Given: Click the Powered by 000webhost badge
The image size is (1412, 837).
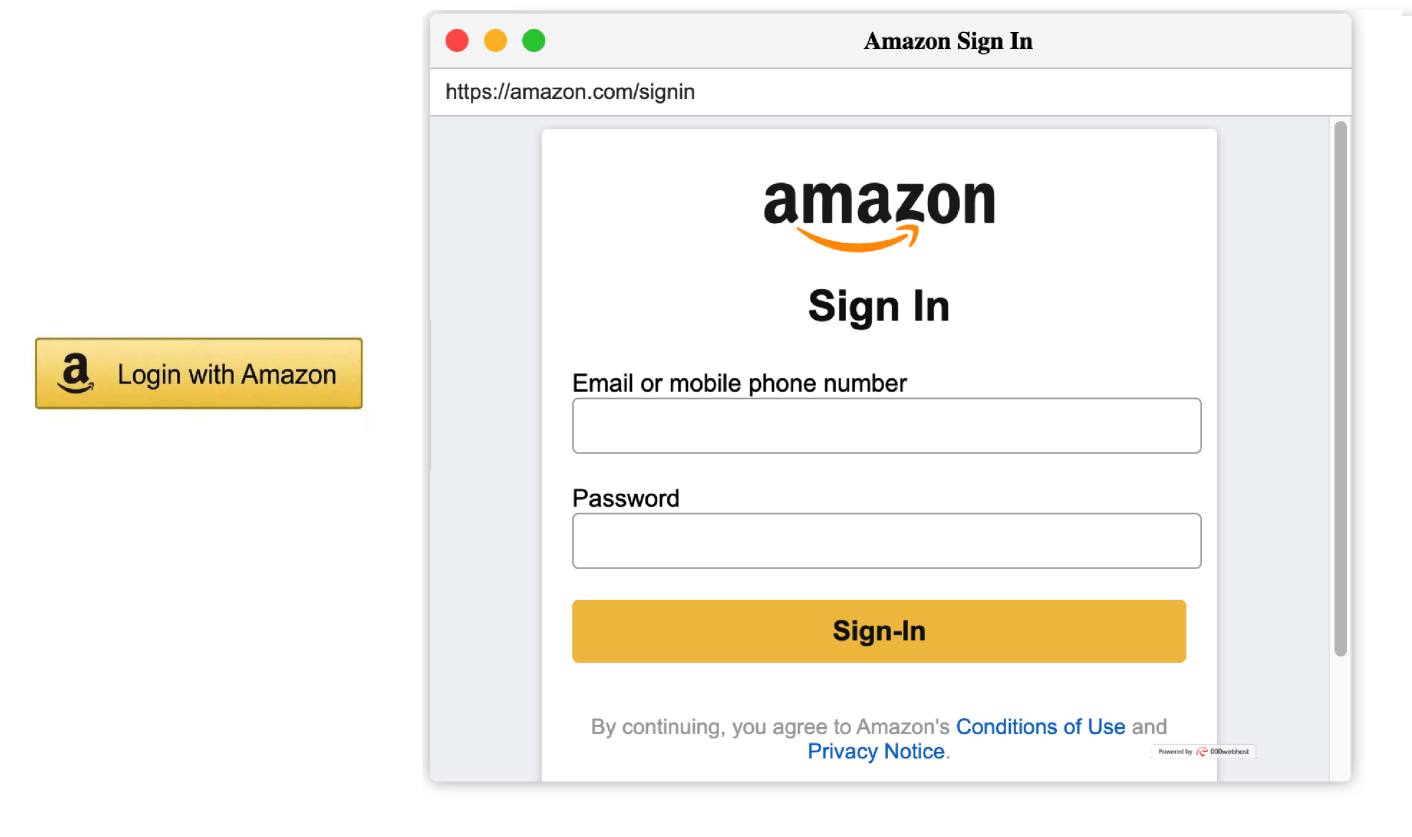Looking at the screenshot, I should tap(1203, 751).
